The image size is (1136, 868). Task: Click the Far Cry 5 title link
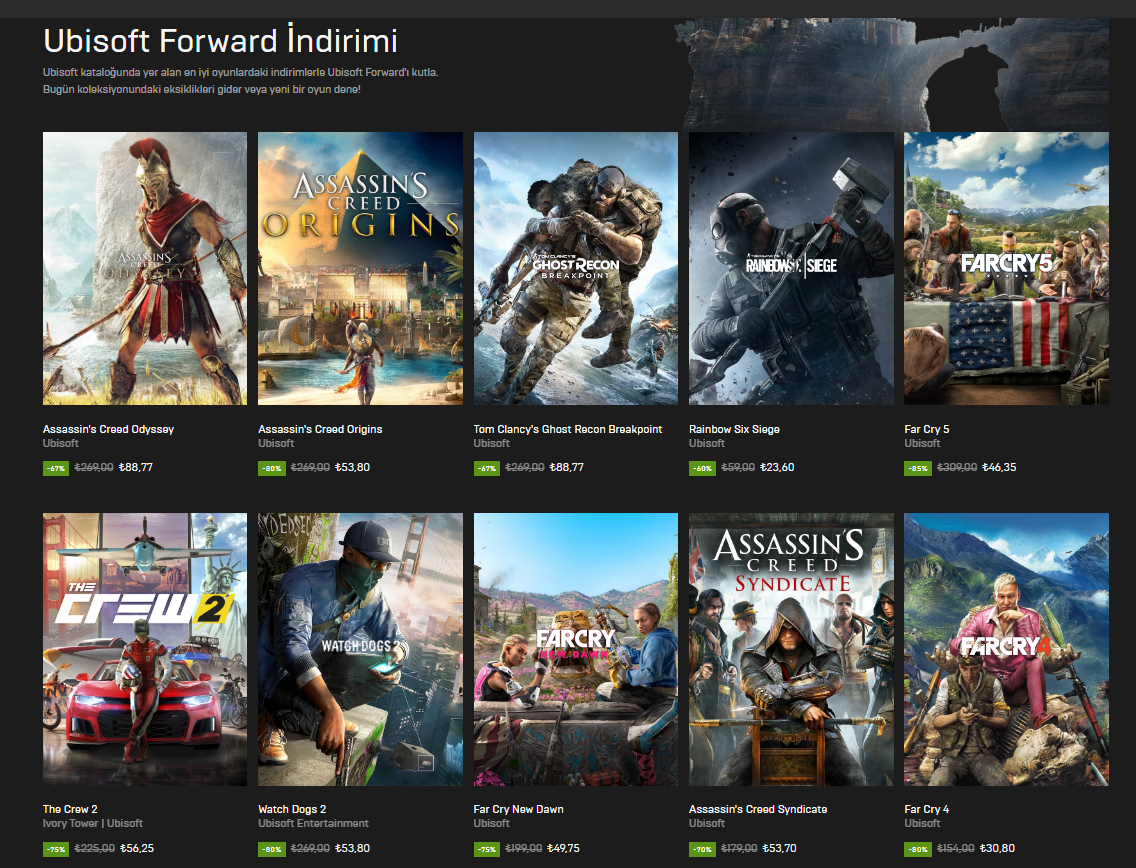click(x=927, y=429)
